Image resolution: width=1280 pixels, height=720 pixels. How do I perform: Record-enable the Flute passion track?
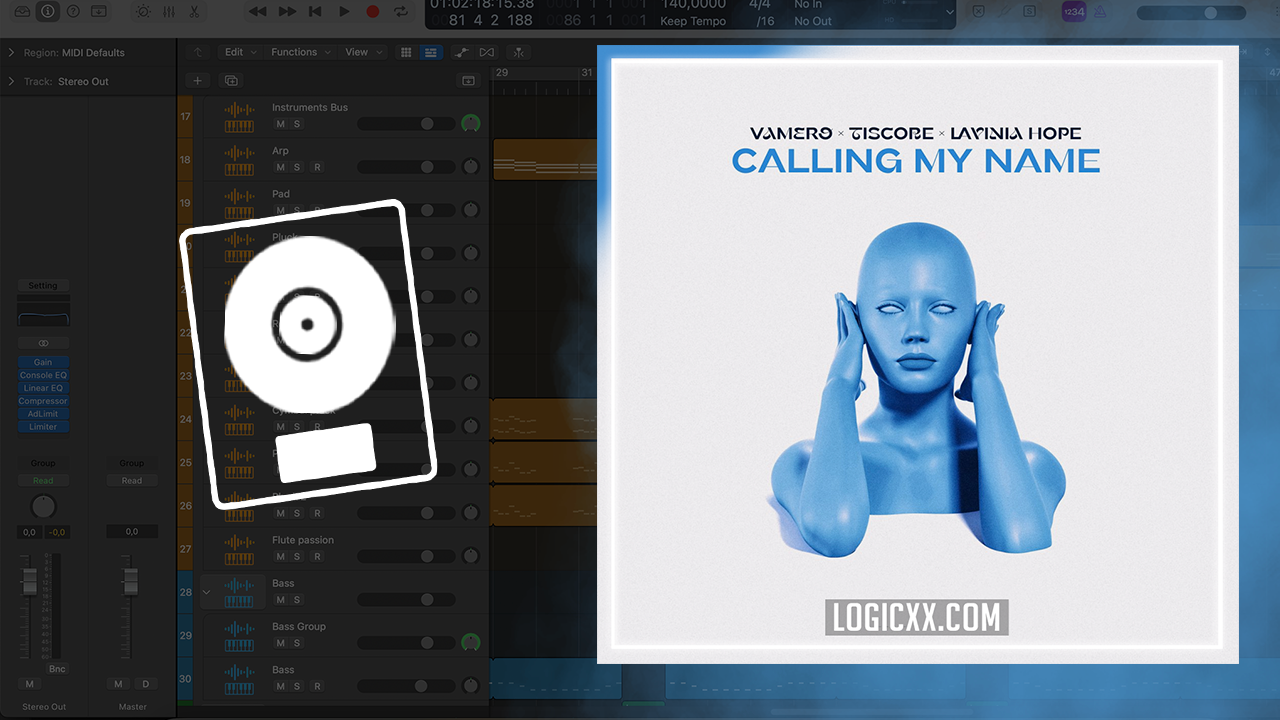pyautogui.click(x=317, y=556)
